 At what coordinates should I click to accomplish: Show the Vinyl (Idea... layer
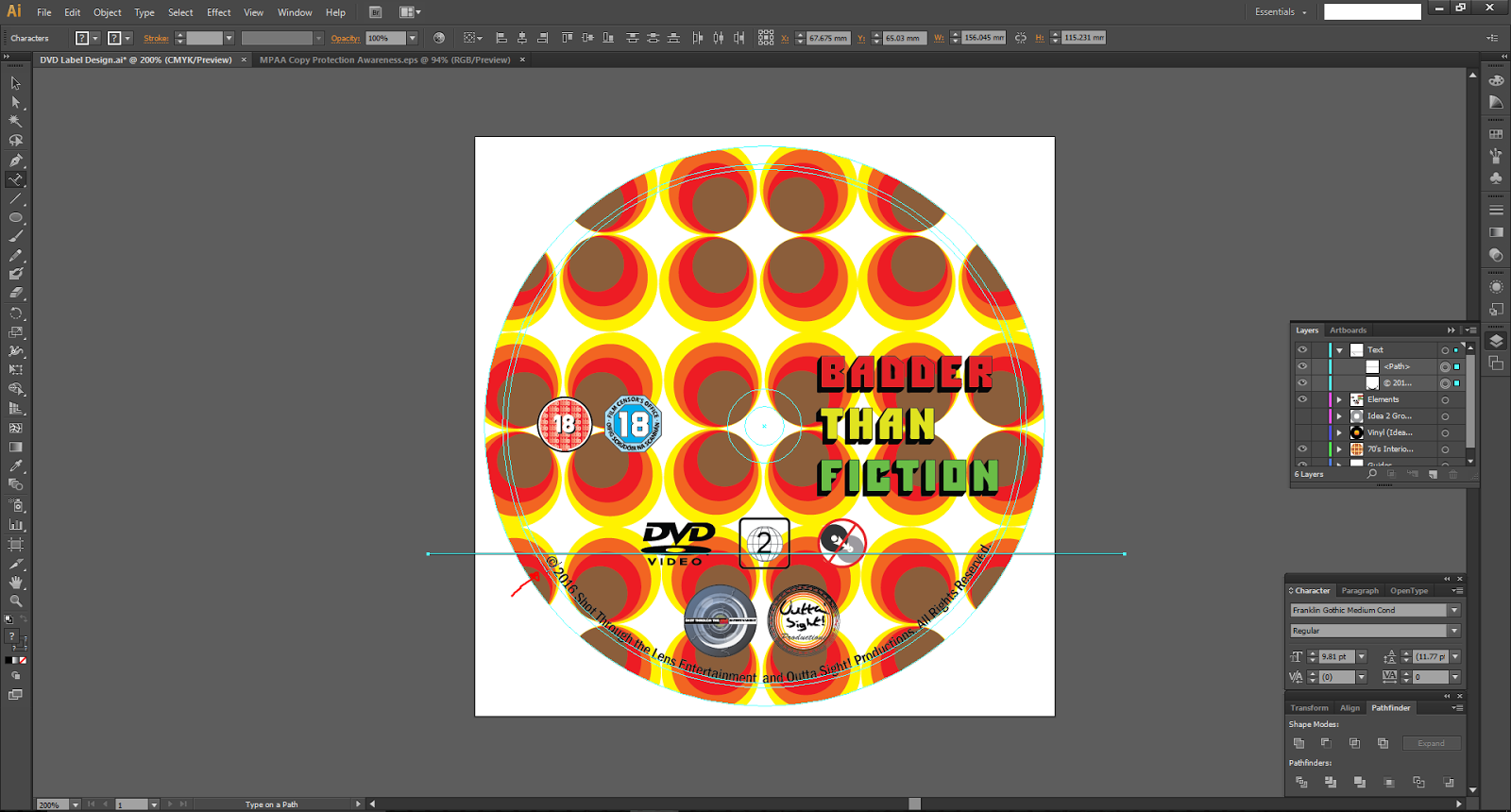(1302, 432)
